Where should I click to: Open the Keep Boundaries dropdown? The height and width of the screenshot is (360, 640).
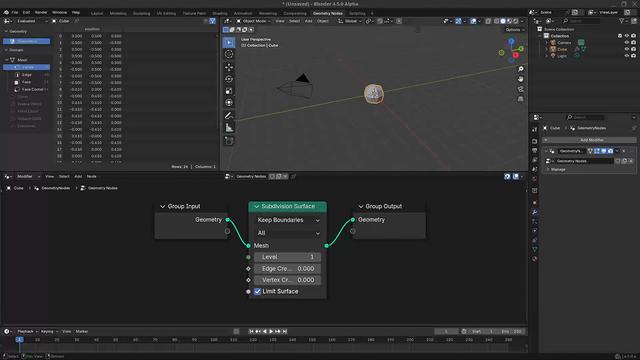[x=288, y=220]
